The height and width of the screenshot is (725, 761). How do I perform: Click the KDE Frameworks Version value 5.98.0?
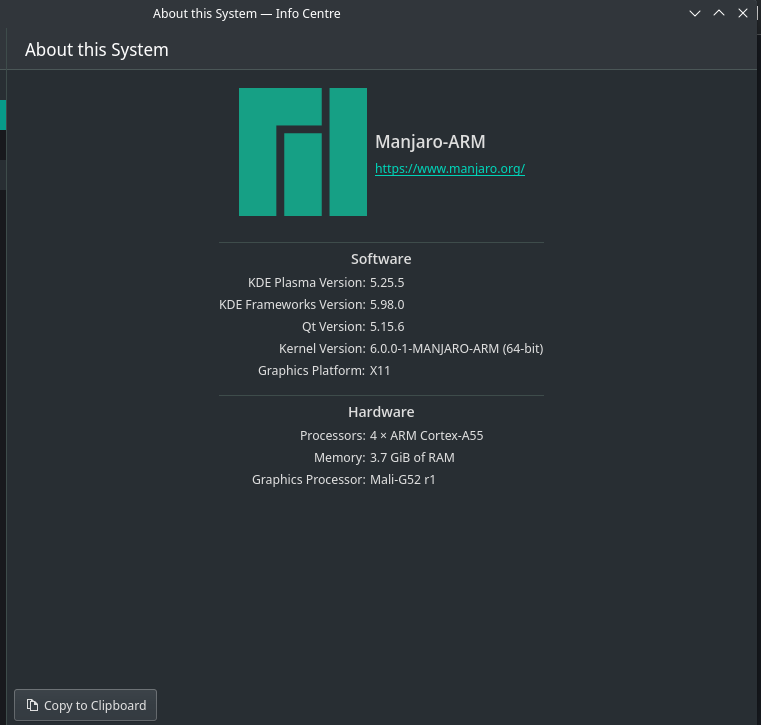pos(387,305)
